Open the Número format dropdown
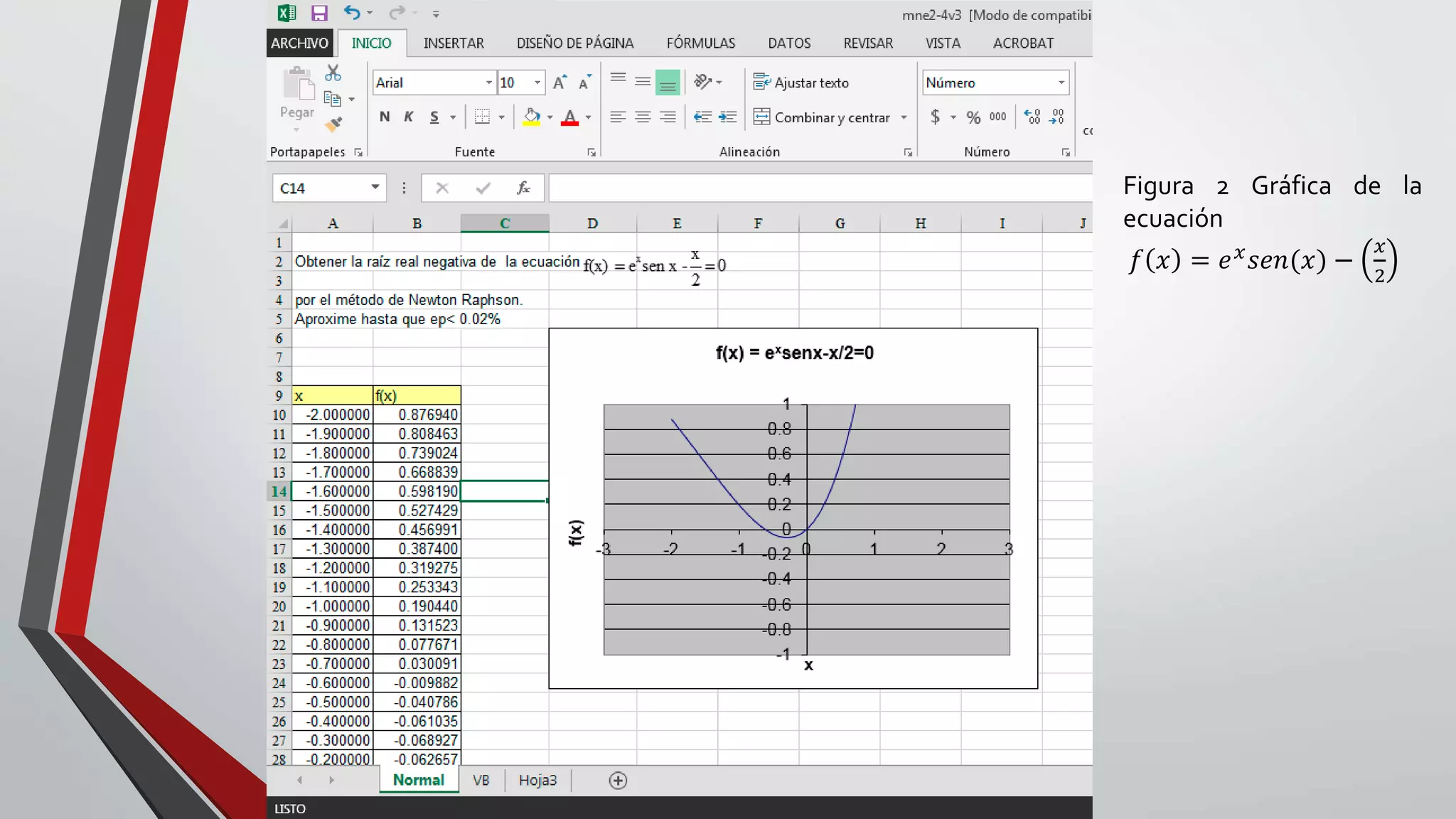The height and width of the screenshot is (819, 1456). click(1061, 82)
